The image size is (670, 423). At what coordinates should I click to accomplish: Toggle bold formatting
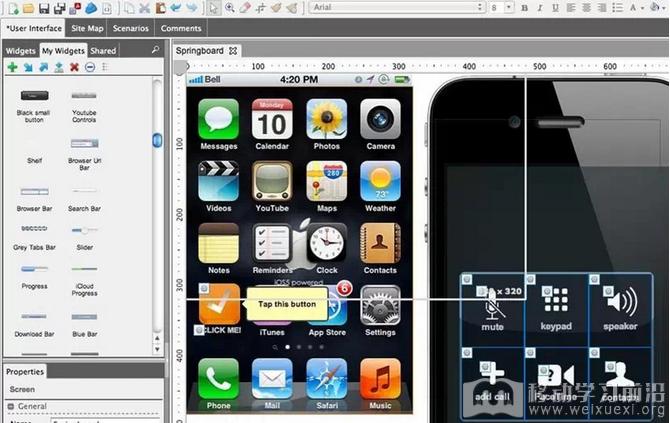click(x=525, y=8)
